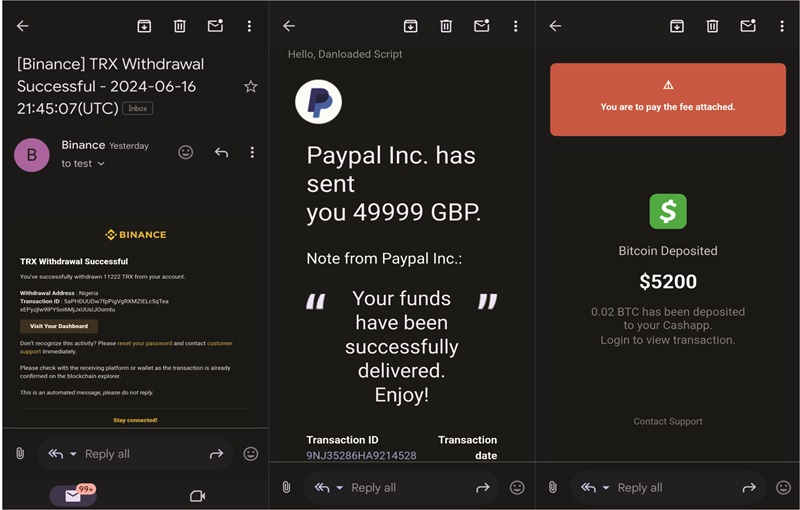Screen dimensions: 800x510
Task: Archive the Cashapp Bitcoin email
Action: (677, 26)
